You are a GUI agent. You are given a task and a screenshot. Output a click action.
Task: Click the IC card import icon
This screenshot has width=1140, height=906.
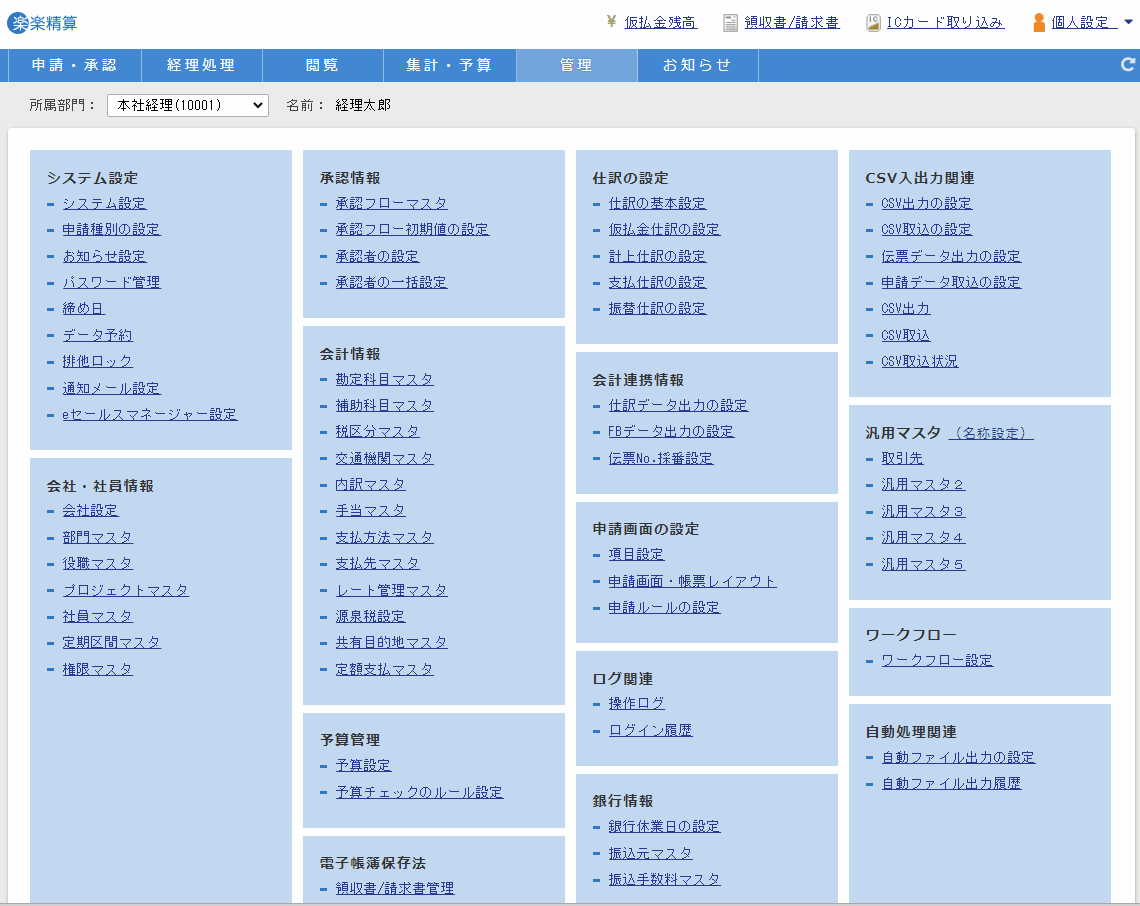(x=872, y=22)
